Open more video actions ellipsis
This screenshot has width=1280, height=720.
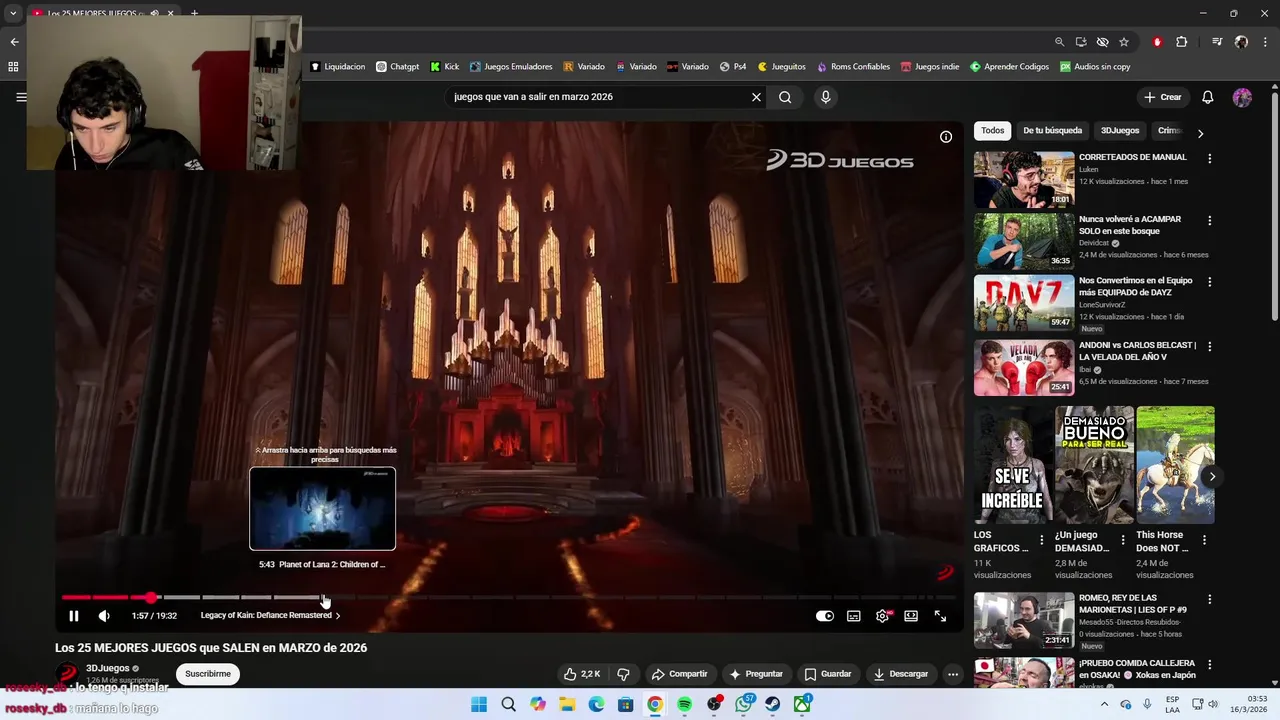tap(953, 674)
